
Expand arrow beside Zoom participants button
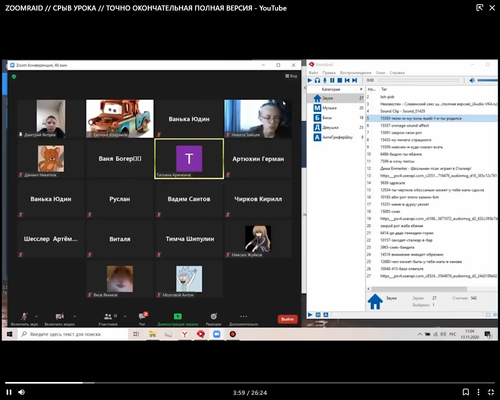coord(125,316)
